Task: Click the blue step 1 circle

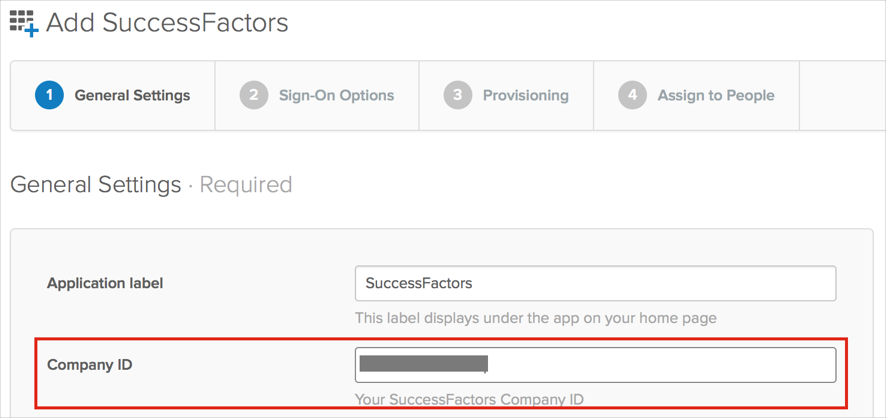Action: pos(49,96)
